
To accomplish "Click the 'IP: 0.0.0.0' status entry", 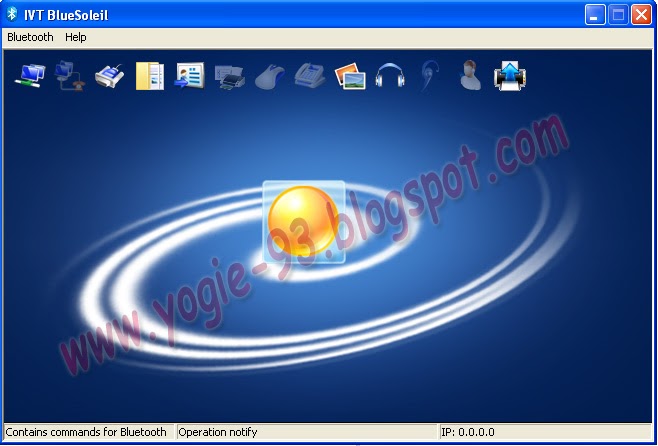I will pyautogui.click(x=468, y=432).
